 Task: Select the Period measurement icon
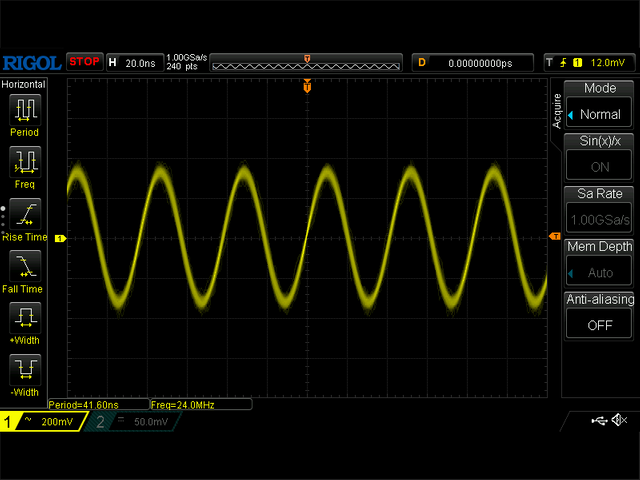[25, 108]
